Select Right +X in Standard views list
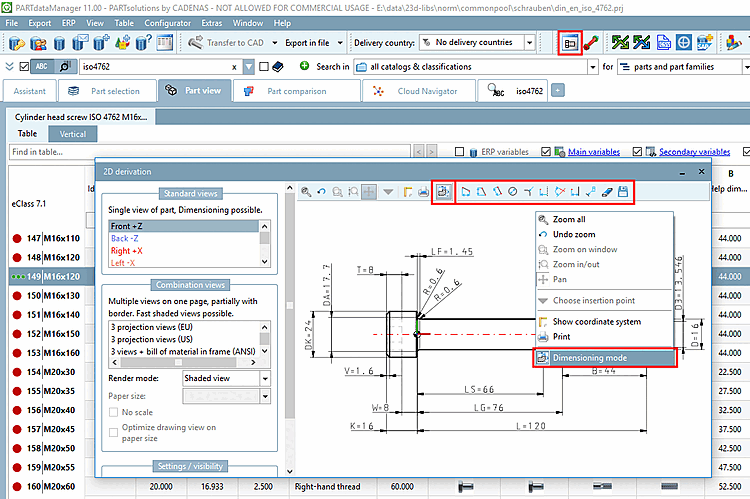The image size is (750, 499). (x=126, y=250)
